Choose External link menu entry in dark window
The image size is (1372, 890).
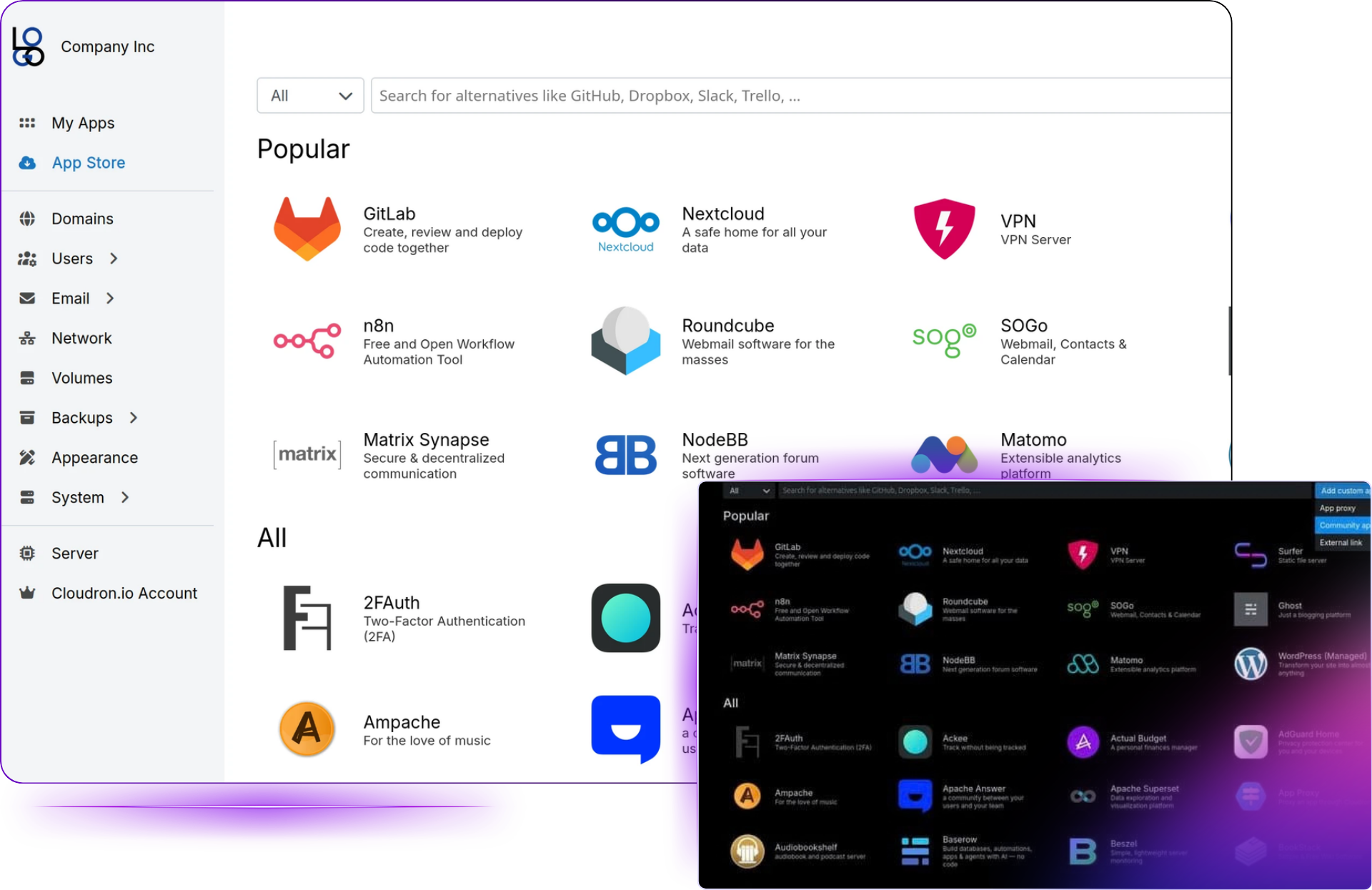[x=1342, y=542]
